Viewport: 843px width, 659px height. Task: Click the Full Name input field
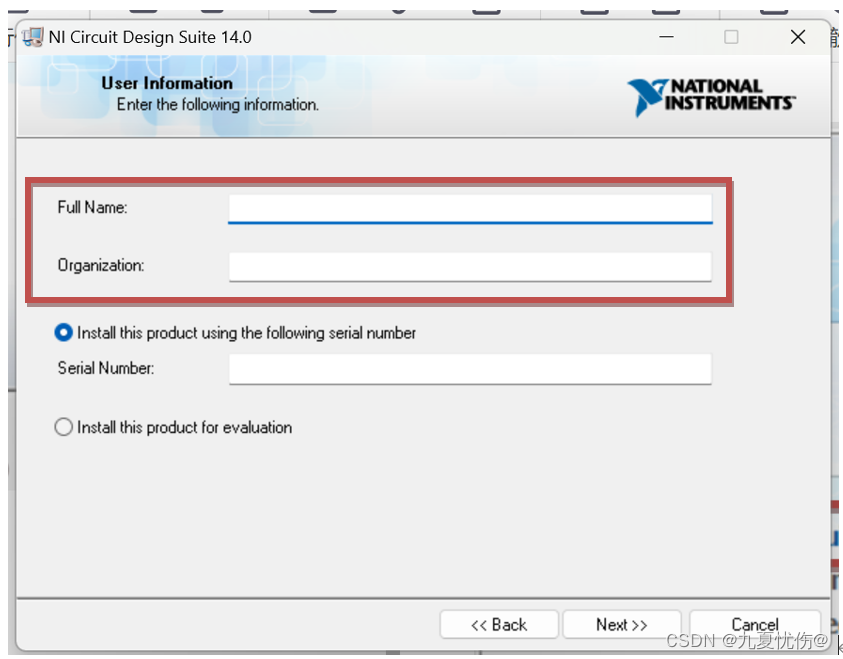pos(470,209)
